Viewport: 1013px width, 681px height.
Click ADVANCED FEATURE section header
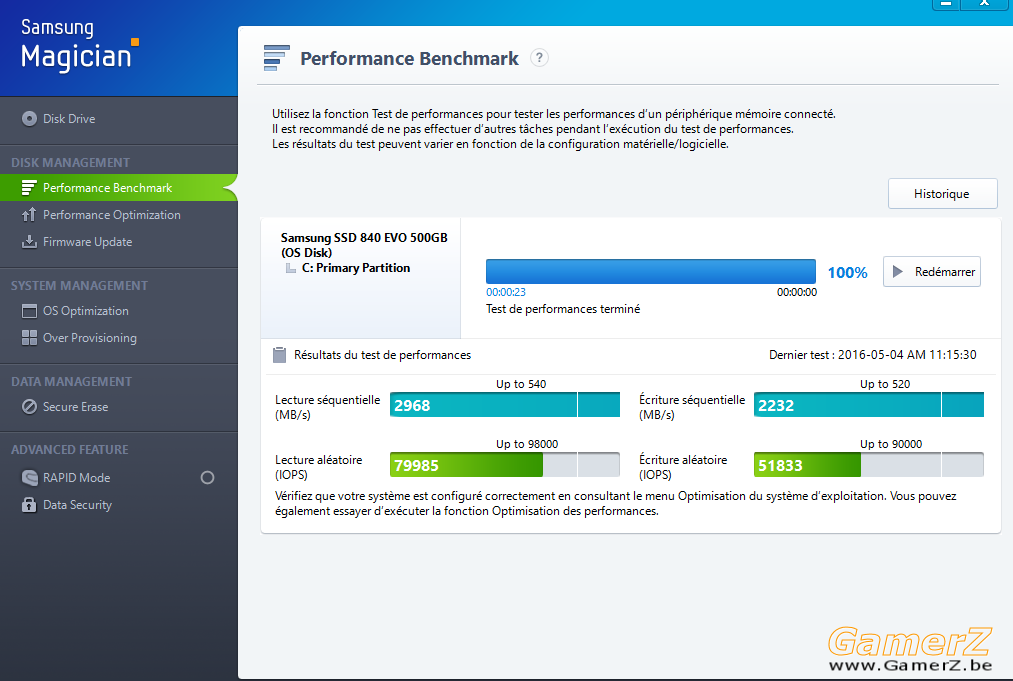tap(70, 450)
